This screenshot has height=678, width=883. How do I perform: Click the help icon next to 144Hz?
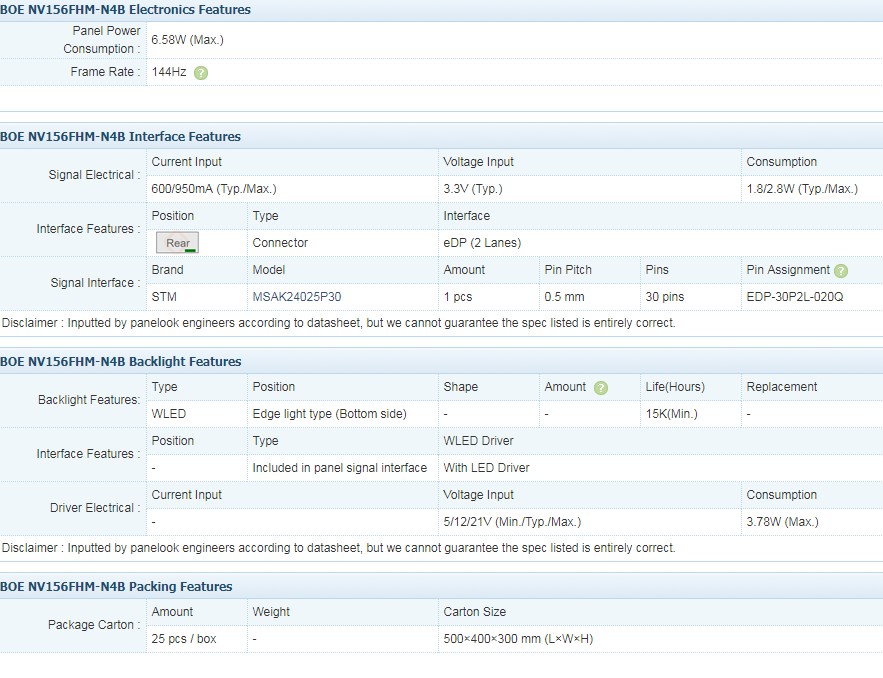click(200, 73)
